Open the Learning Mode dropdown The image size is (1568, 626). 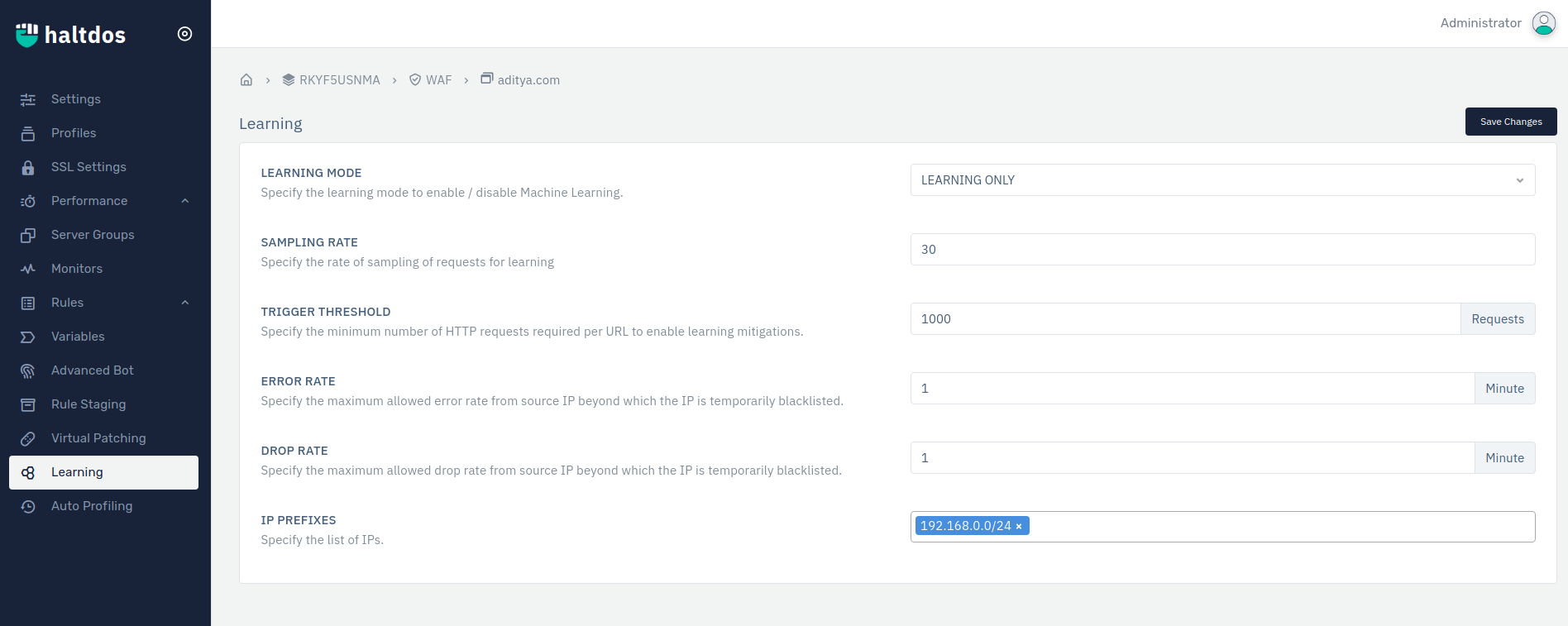click(x=1221, y=180)
